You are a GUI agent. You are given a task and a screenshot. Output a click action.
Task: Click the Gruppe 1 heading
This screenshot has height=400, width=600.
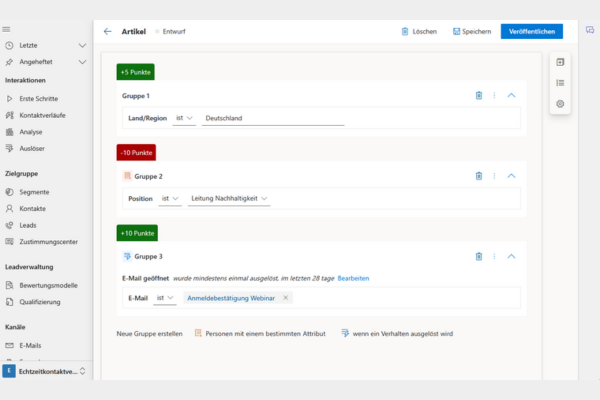coord(135,96)
